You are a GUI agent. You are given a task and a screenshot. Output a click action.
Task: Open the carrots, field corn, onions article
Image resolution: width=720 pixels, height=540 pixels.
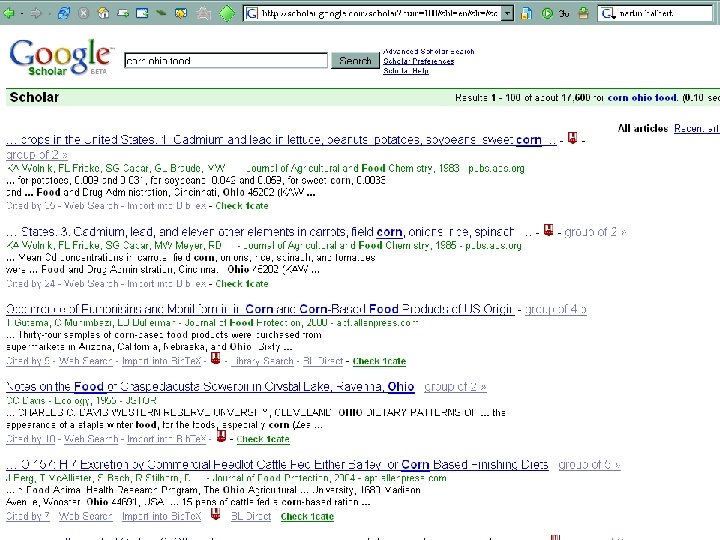[x=269, y=232]
